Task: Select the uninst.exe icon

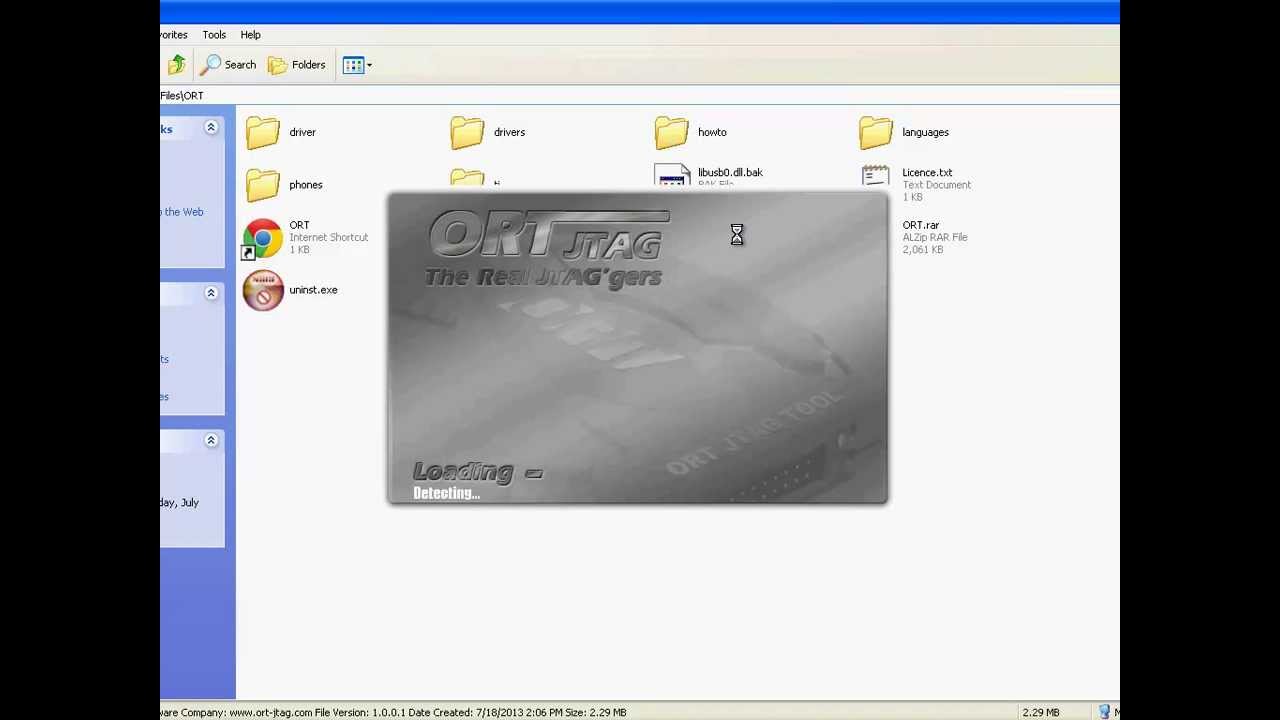Action: [263, 291]
